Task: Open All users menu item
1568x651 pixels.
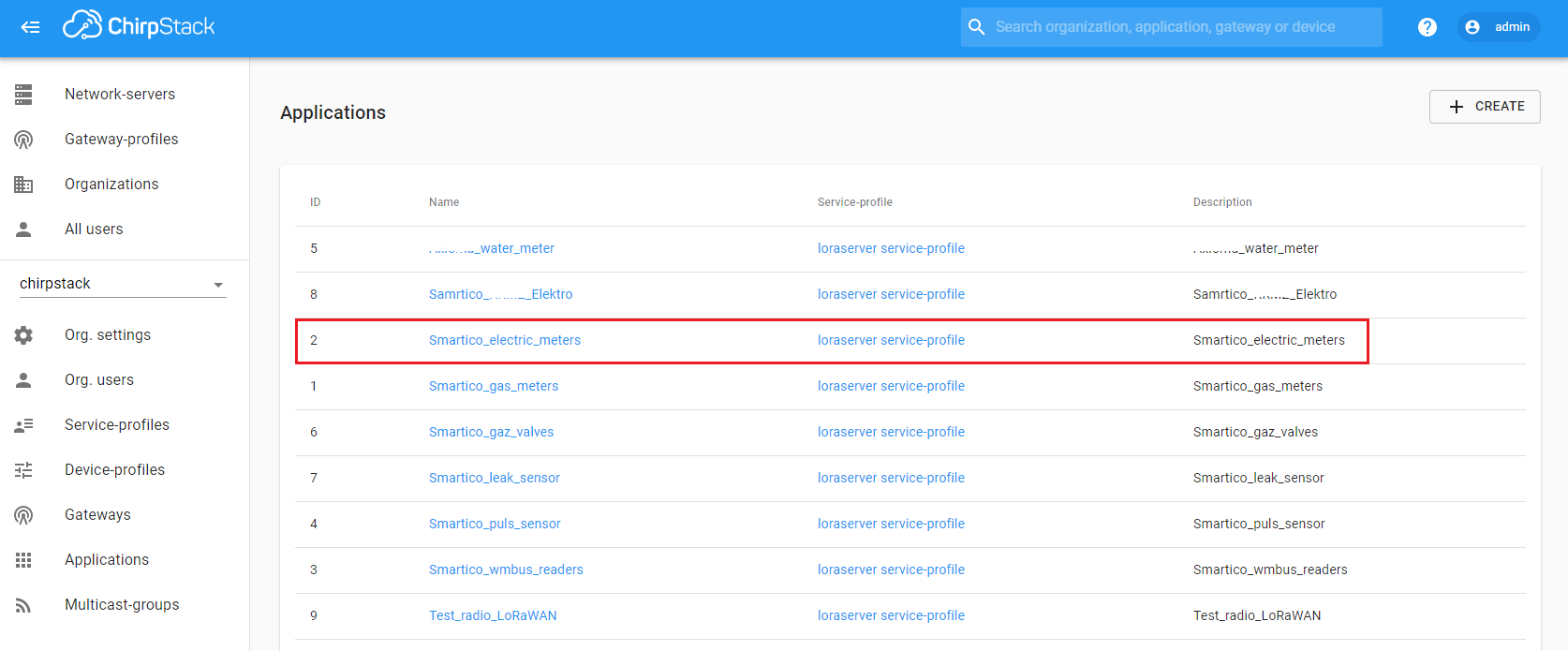Action: tap(94, 229)
